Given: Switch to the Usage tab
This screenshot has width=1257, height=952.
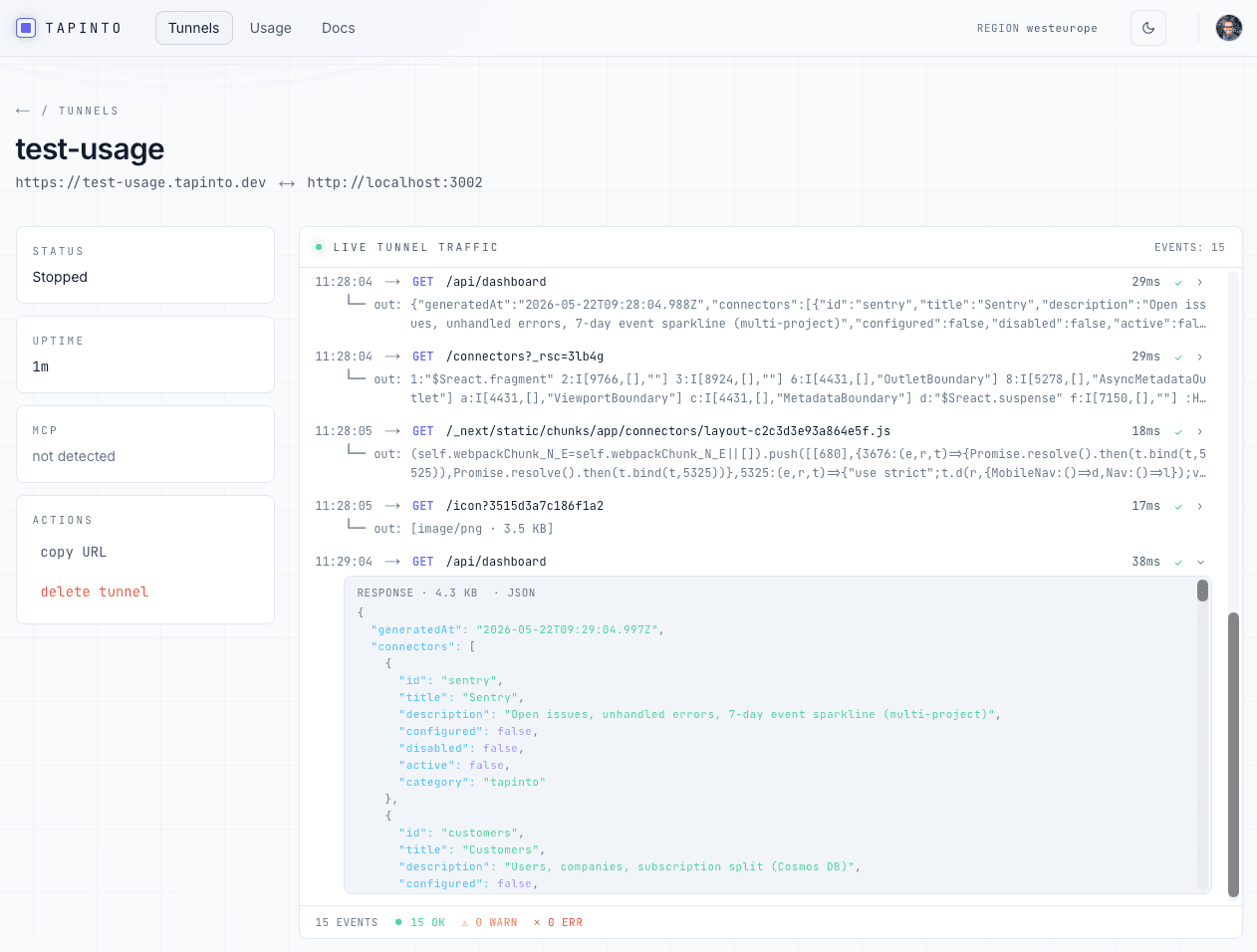Looking at the screenshot, I should tap(271, 28).
